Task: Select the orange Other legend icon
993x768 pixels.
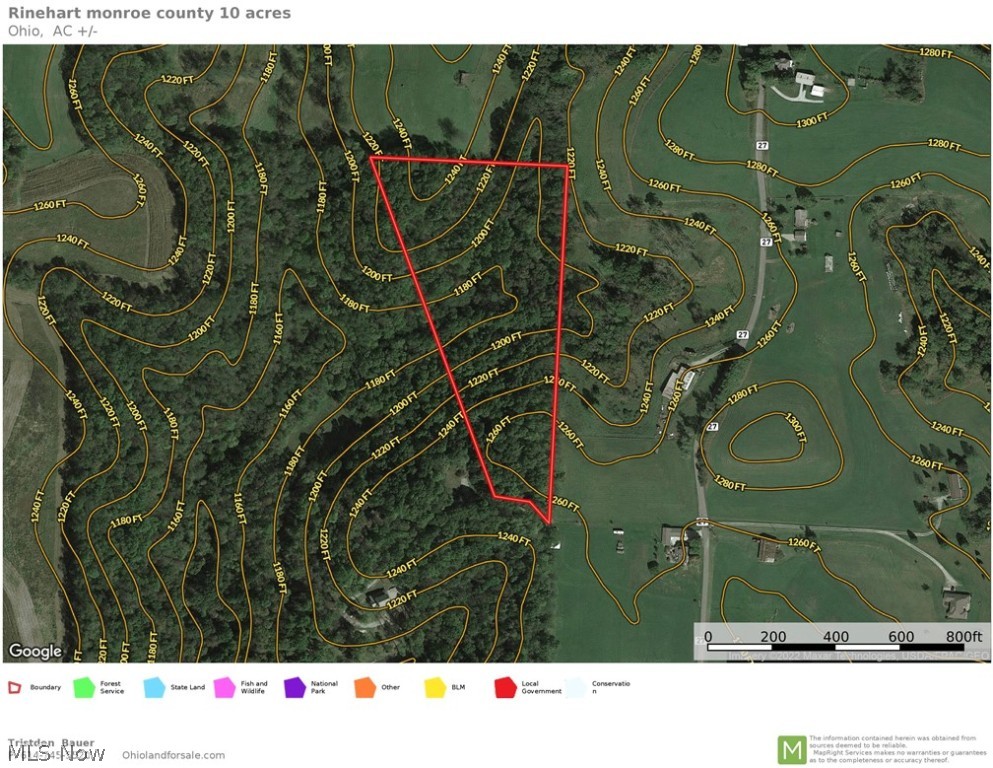Action: (364, 687)
